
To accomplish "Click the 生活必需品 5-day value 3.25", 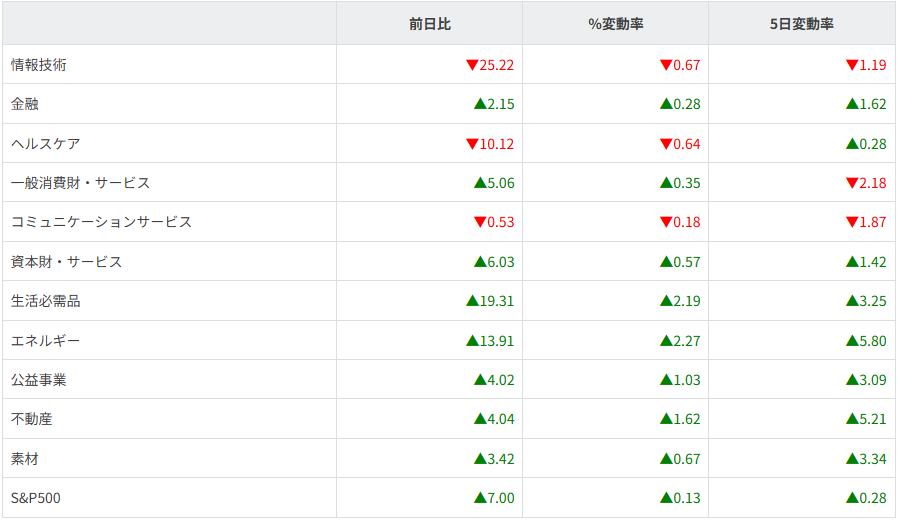I will coord(872,301).
